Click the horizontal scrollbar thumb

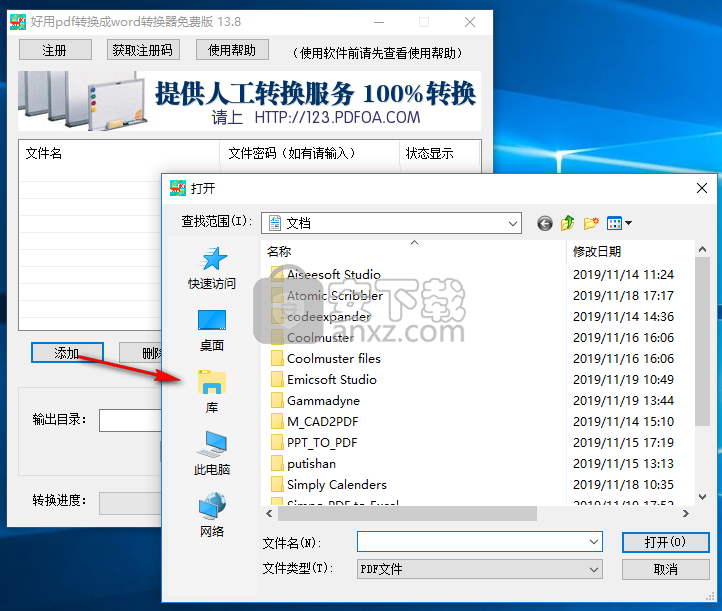(407, 513)
